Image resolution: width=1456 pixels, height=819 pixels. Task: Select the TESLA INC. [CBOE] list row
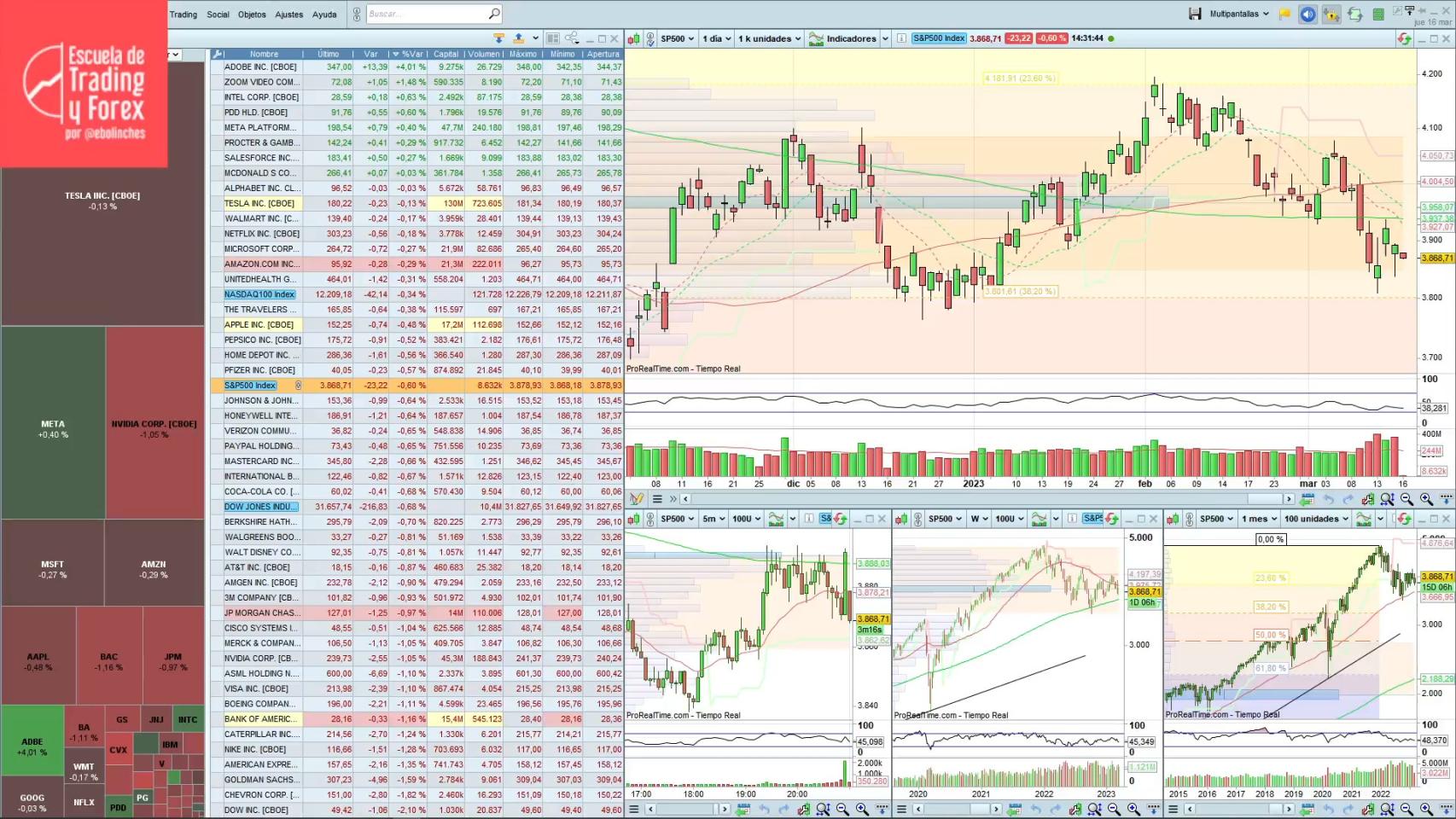click(417, 203)
